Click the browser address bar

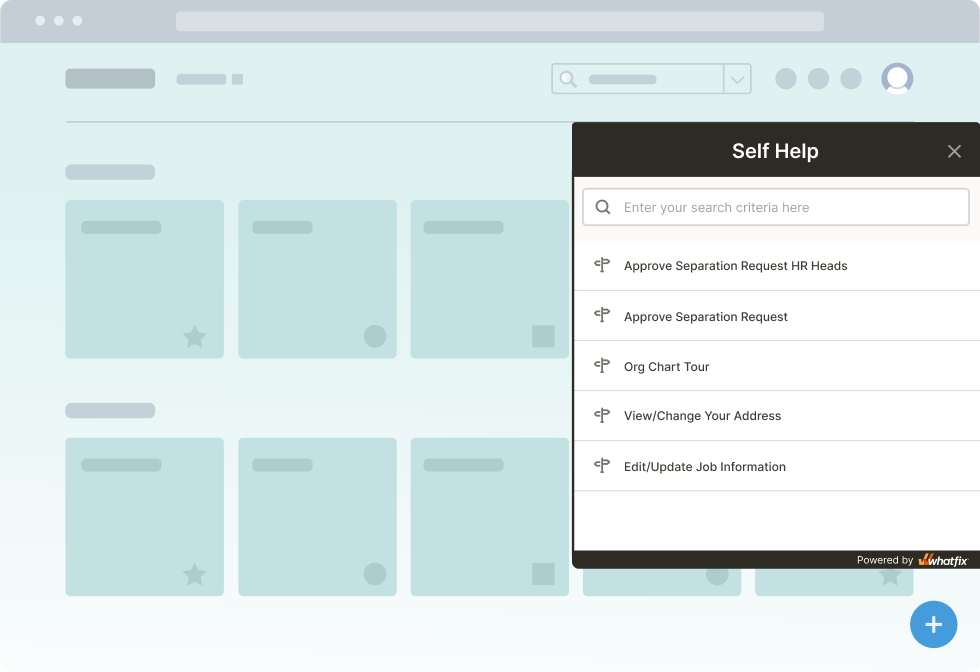point(499,21)
